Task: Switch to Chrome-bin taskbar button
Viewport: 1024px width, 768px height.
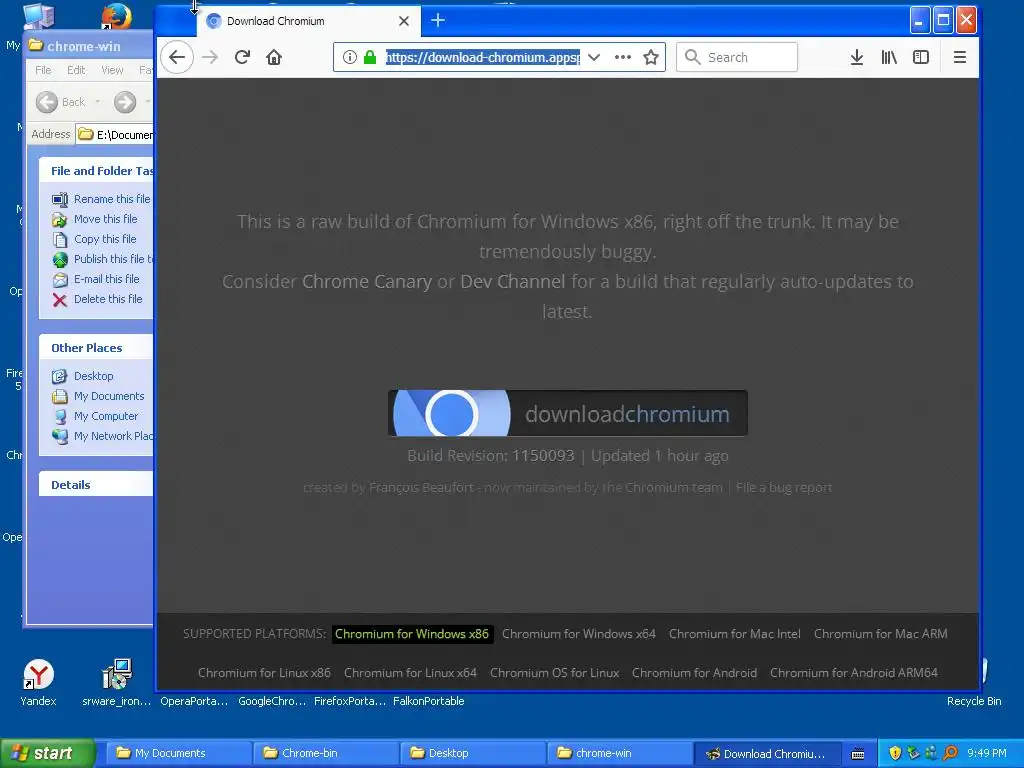Action: coord(325,754)
